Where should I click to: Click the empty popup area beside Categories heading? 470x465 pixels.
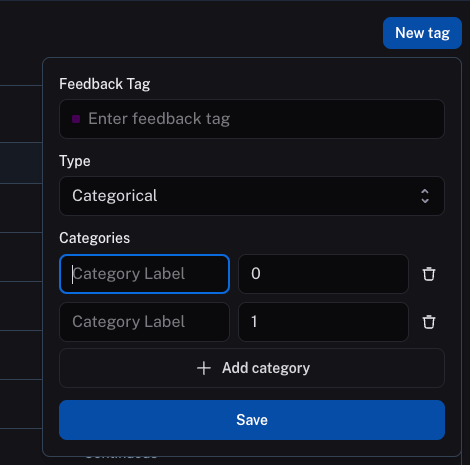[x=287, y=238]
